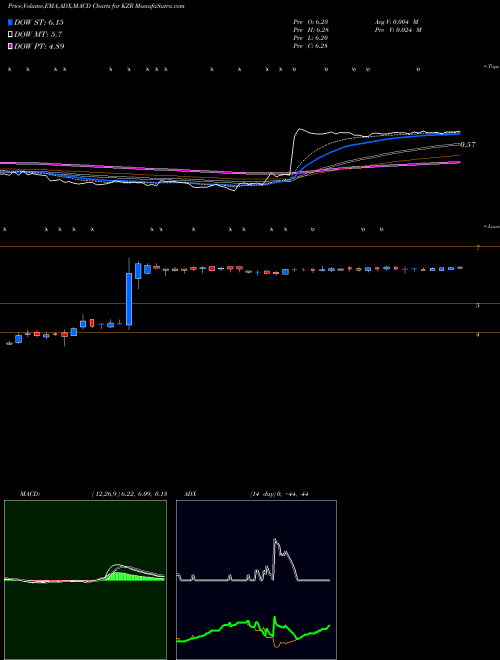Click the 'Pre V: 0.024 M' value
Screen dimensions: 500x660
click(x=398, y=30)
